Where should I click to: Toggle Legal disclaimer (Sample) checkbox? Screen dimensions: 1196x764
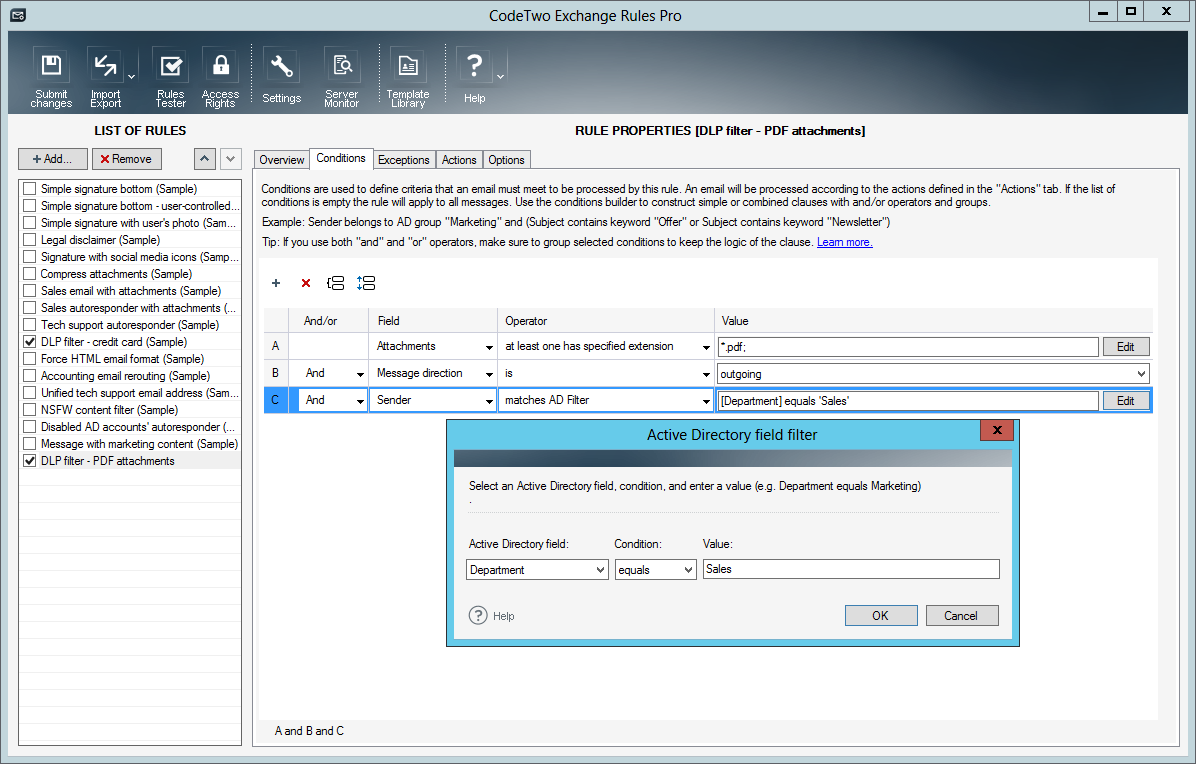(x=30, y=239)
